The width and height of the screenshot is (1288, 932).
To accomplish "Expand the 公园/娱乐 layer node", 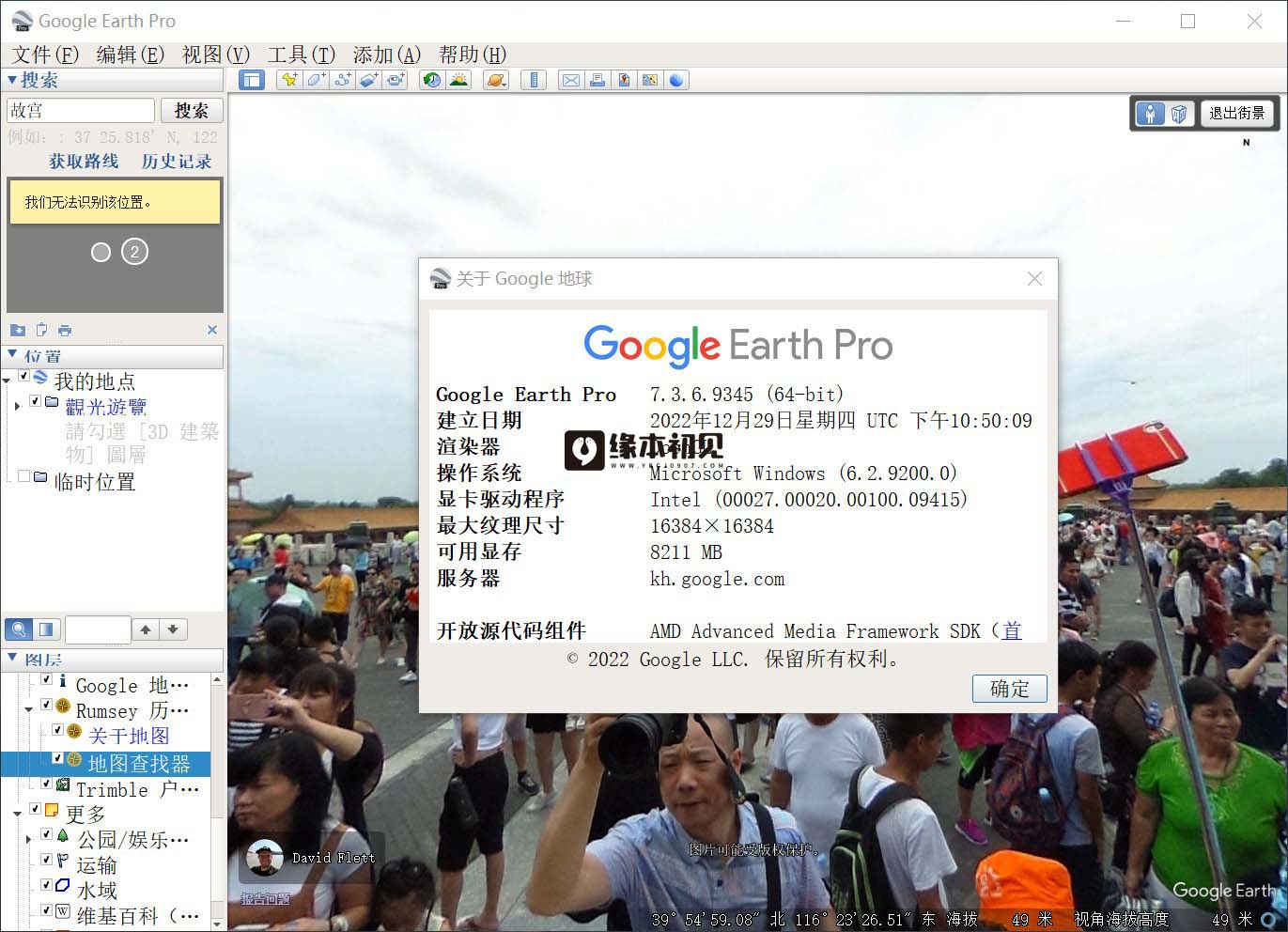I will (x=29, y=839).
